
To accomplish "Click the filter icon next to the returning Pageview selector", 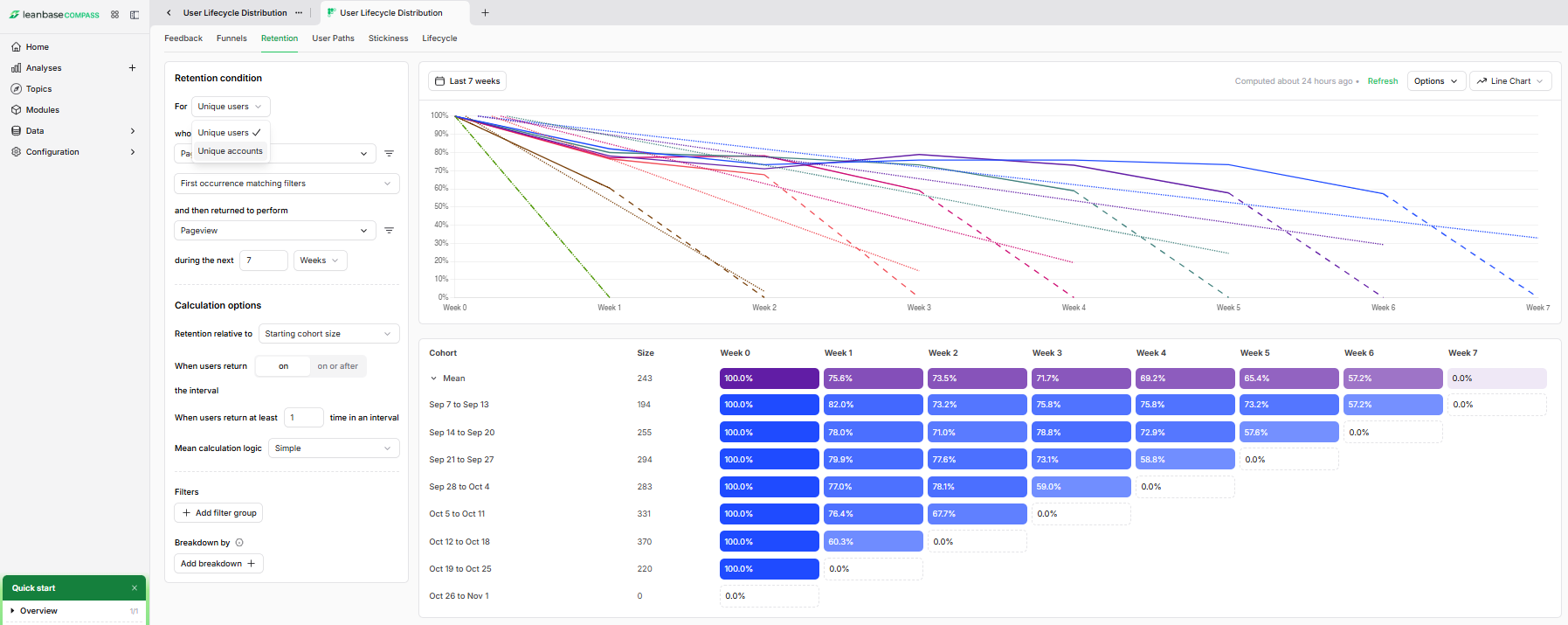I will [390, 231].
